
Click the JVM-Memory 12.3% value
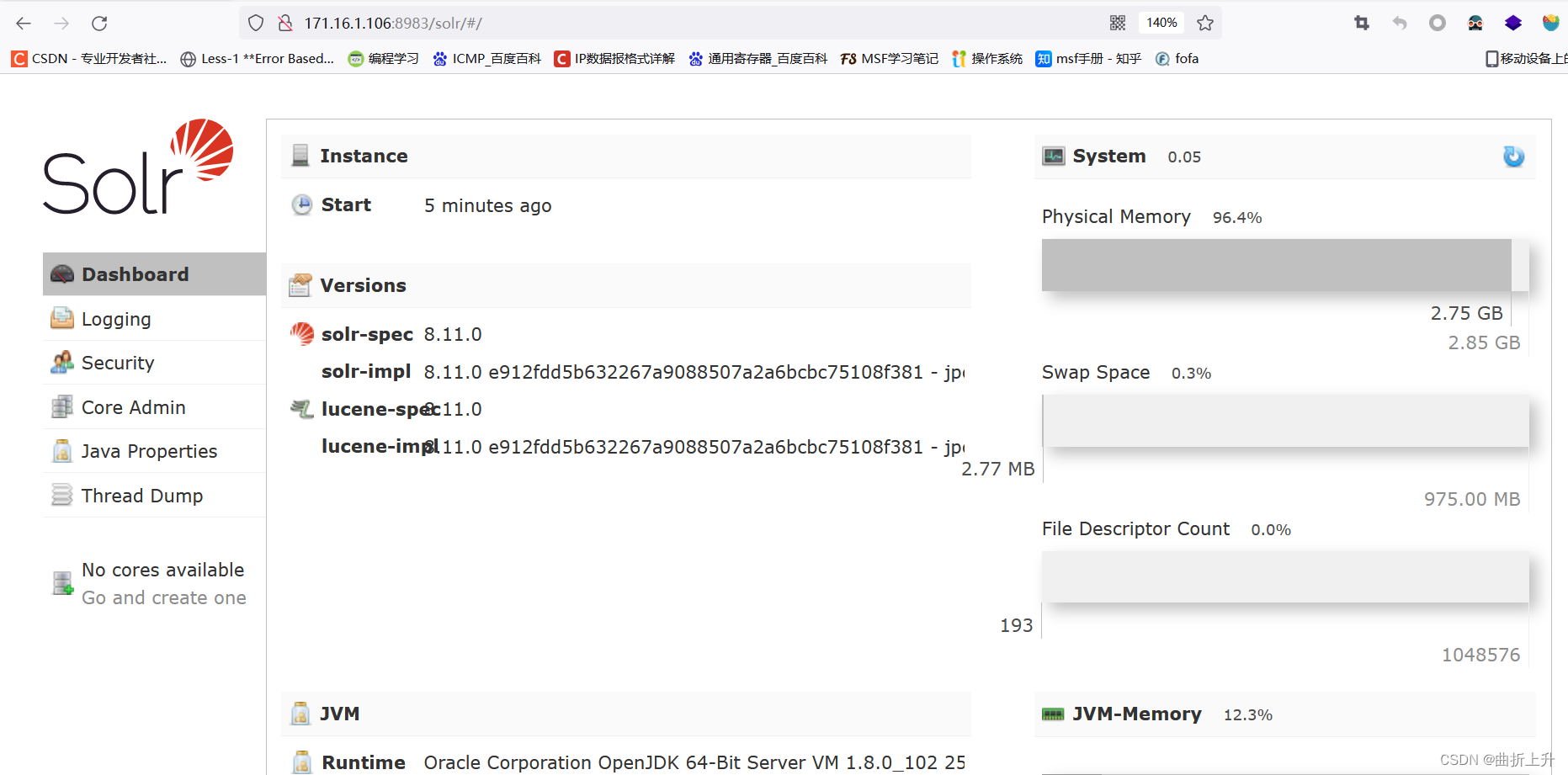click(x=1247, y=714)
